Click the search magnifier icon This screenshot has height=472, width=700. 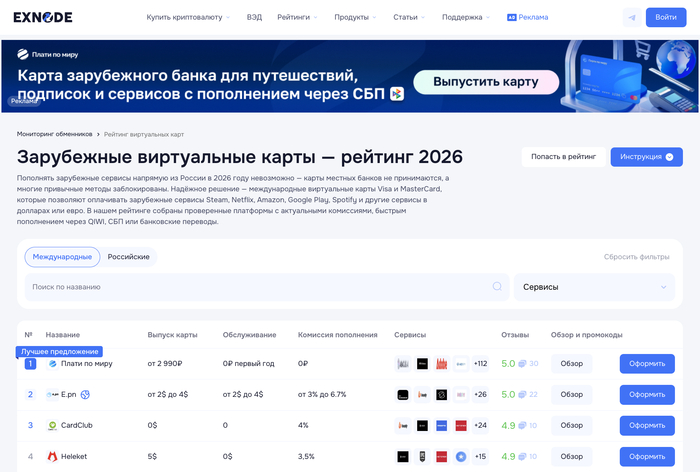[x=497, y=287]
